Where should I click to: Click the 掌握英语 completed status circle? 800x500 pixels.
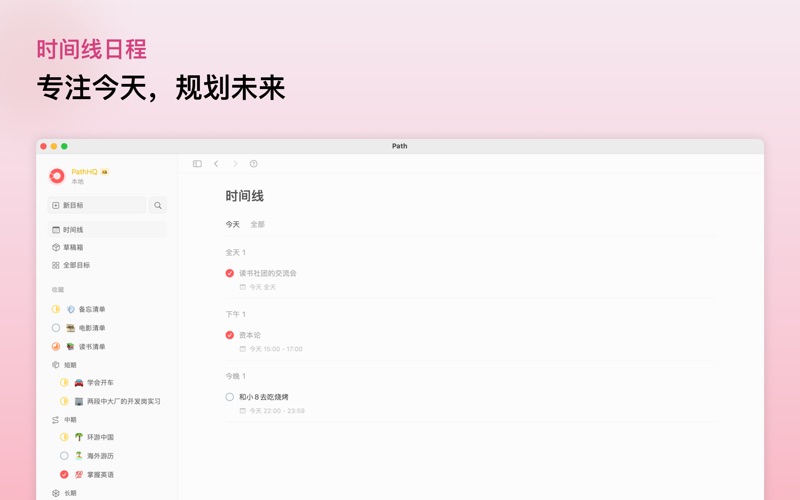click(x=64, y=475)
